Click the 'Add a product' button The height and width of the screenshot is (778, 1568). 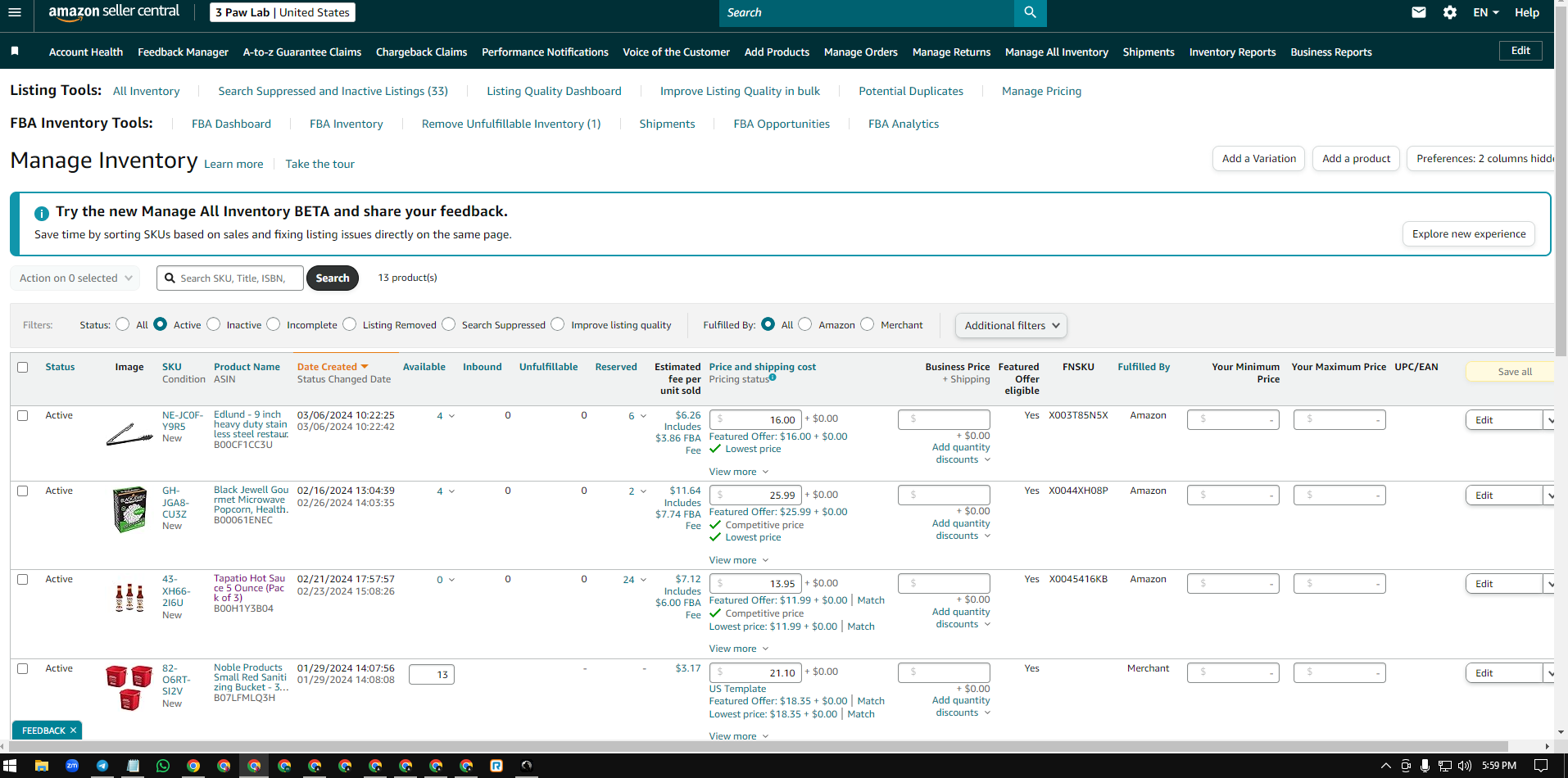tap(1356, 158)
